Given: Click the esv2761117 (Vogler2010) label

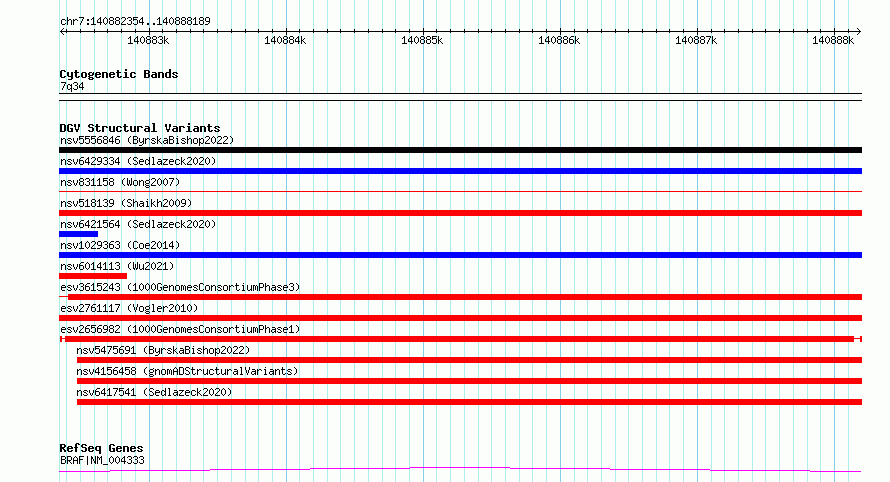Looking at the screenshot, I should [x=129, y=308].
